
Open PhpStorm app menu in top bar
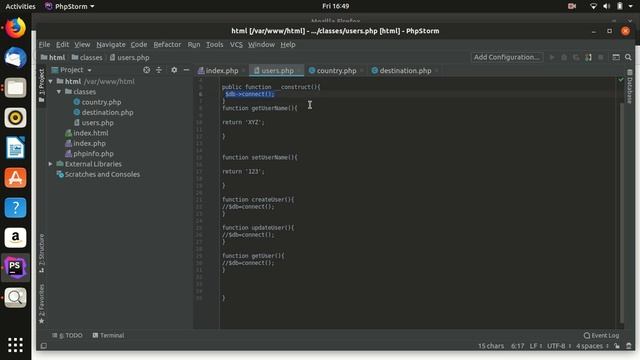pos(70,6)
